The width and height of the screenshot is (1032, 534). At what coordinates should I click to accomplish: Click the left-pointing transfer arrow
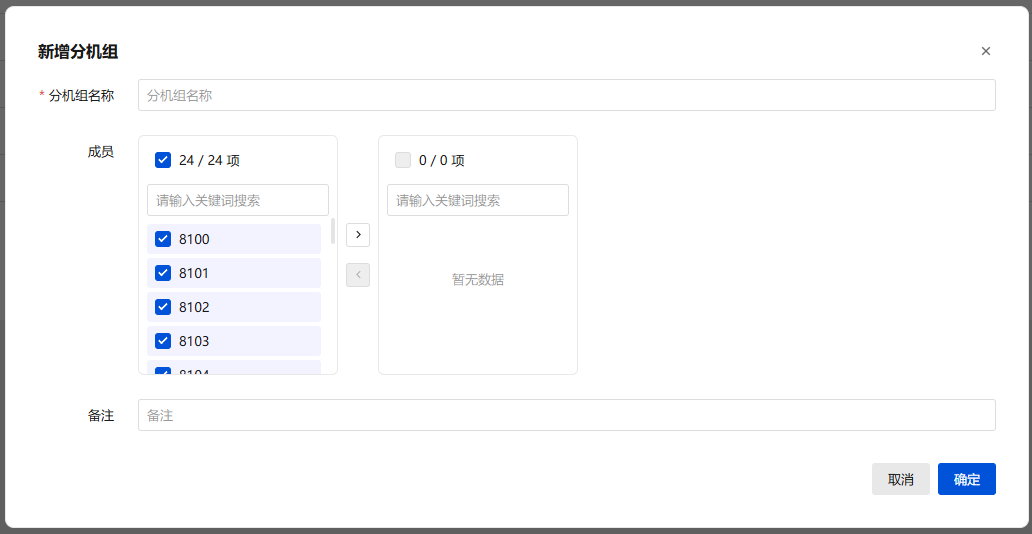click(x=358, y=275)
